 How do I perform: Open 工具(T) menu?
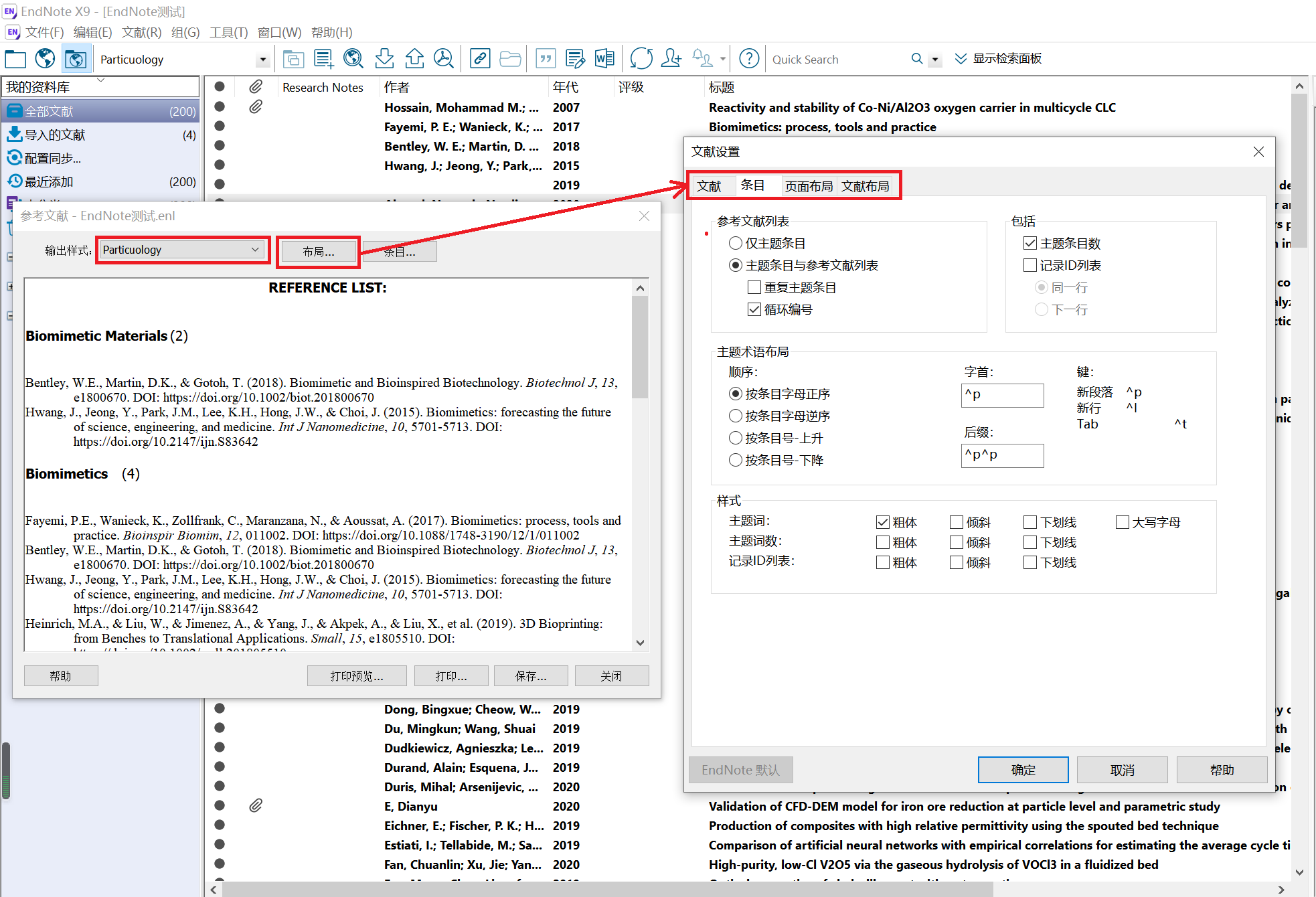click(x=228, y=32)
